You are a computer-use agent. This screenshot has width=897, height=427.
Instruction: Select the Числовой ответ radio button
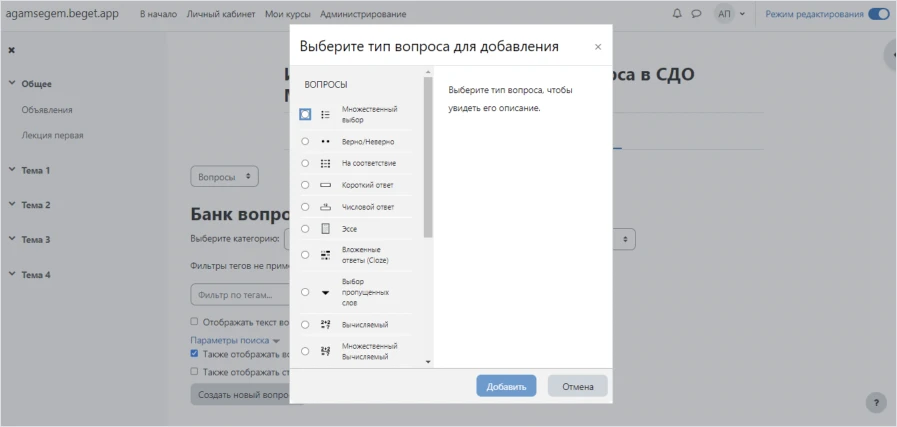(x=305, y=207)
